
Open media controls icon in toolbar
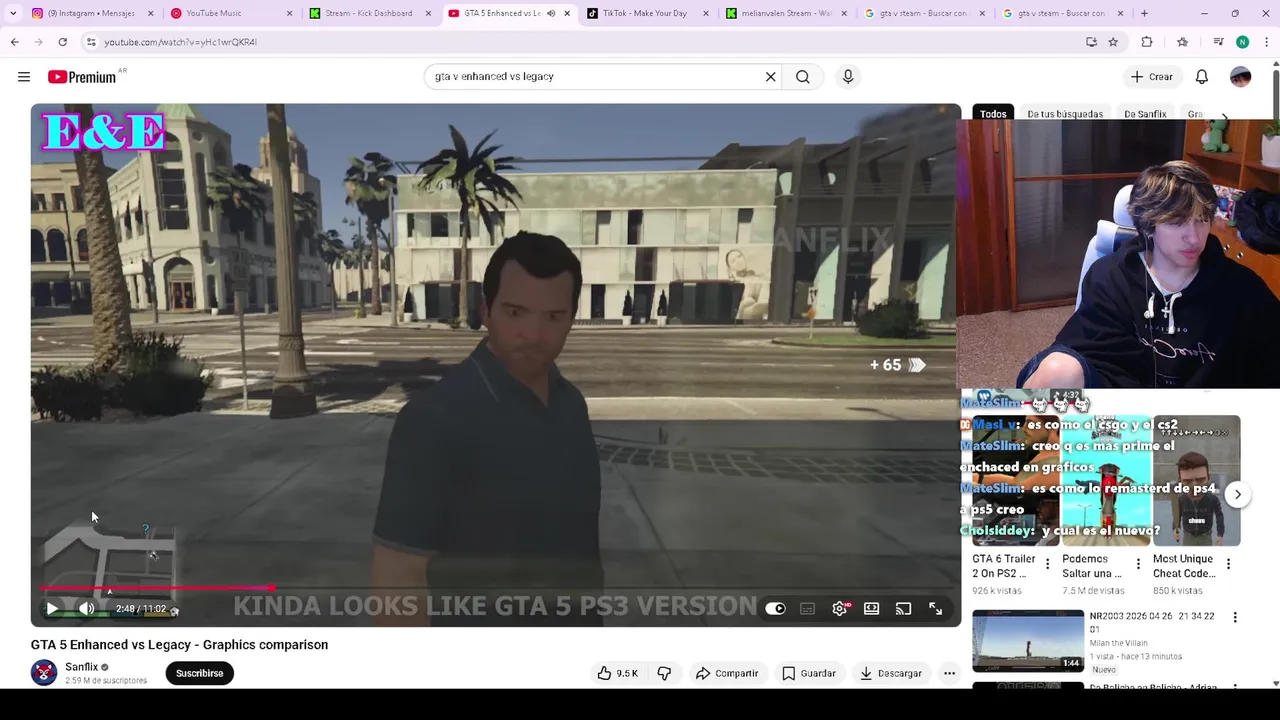pos(1218,42)
